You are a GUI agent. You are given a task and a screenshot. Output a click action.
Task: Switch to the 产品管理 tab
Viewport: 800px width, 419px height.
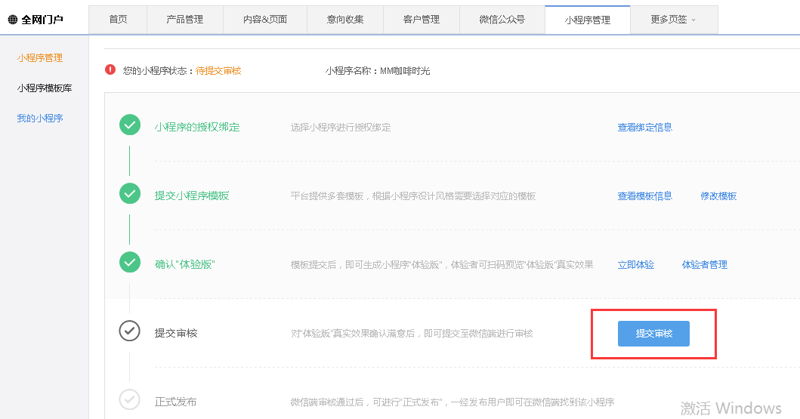[x=185, y=19]
